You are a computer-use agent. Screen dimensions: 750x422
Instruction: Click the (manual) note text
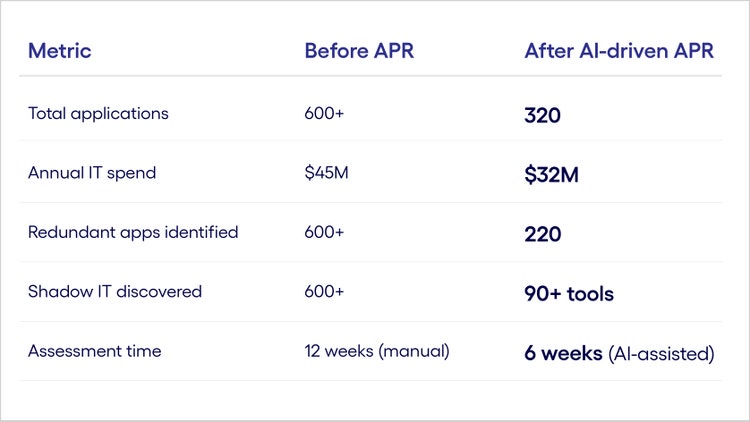(415, 351)
